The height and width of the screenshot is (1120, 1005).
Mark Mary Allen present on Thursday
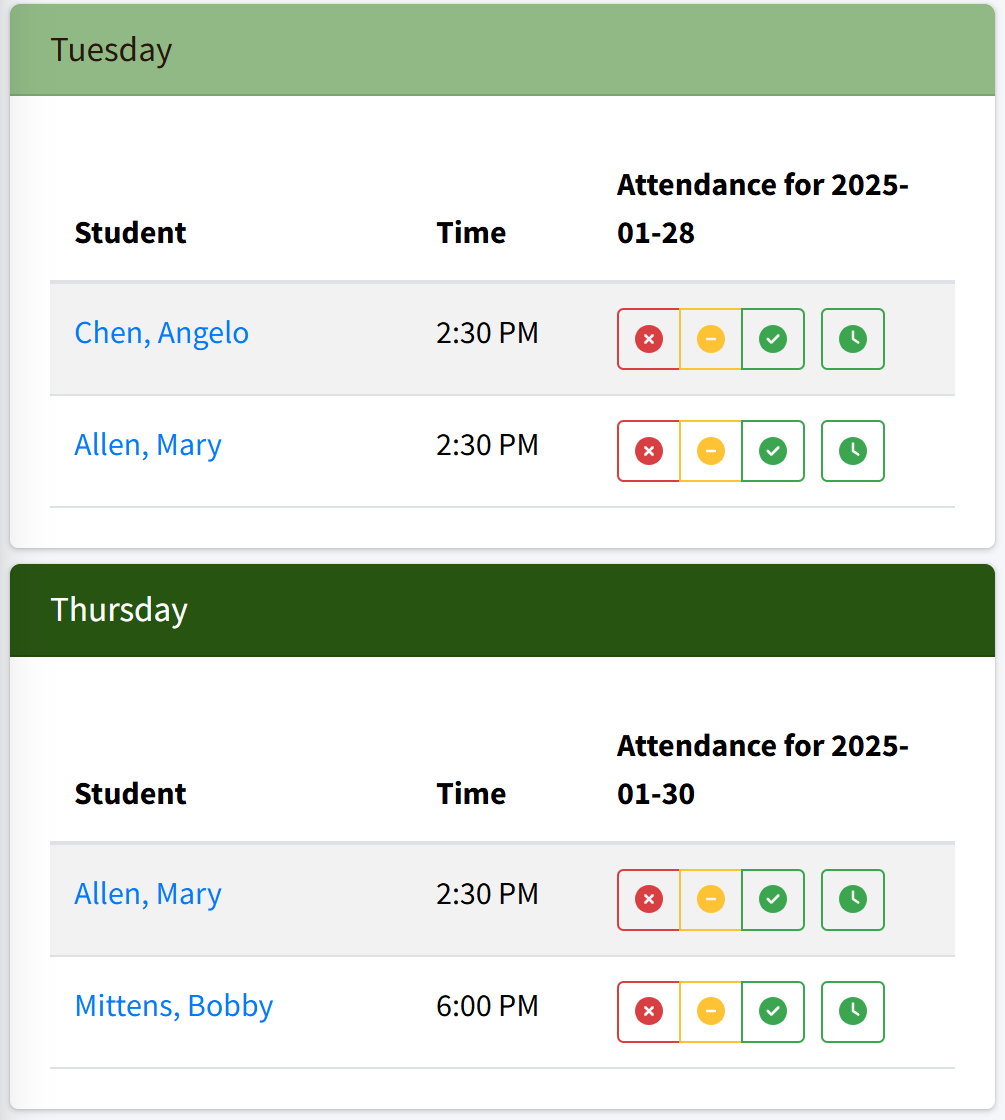(x=772, y=900)
